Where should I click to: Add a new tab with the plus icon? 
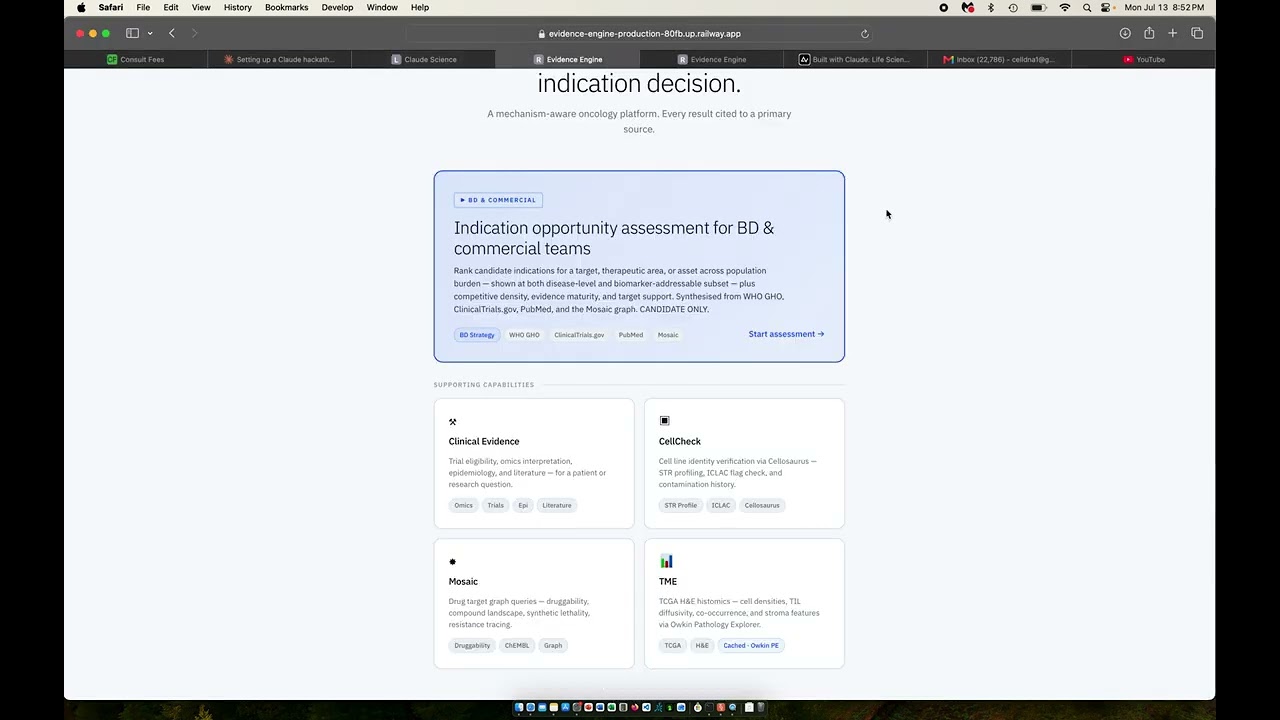(x=1173, y=33)
